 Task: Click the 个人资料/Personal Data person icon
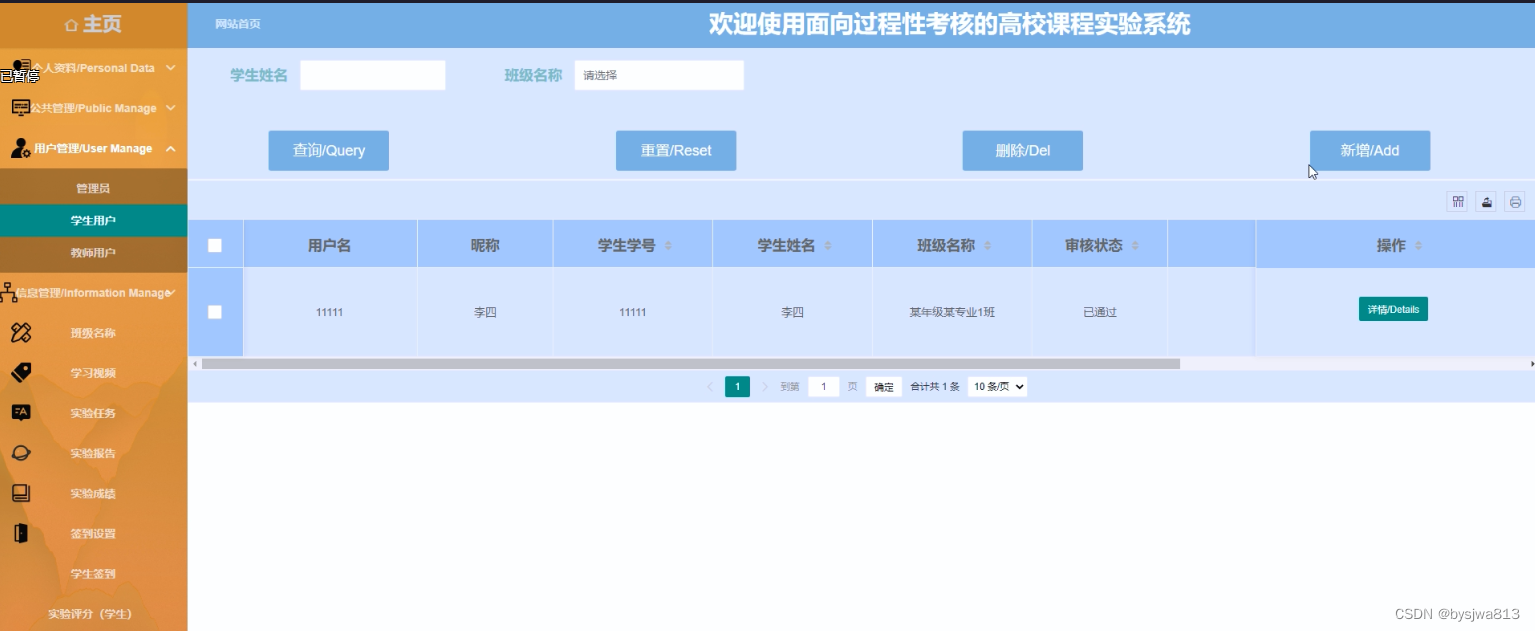pyautogui.click(x=21, y=68)
